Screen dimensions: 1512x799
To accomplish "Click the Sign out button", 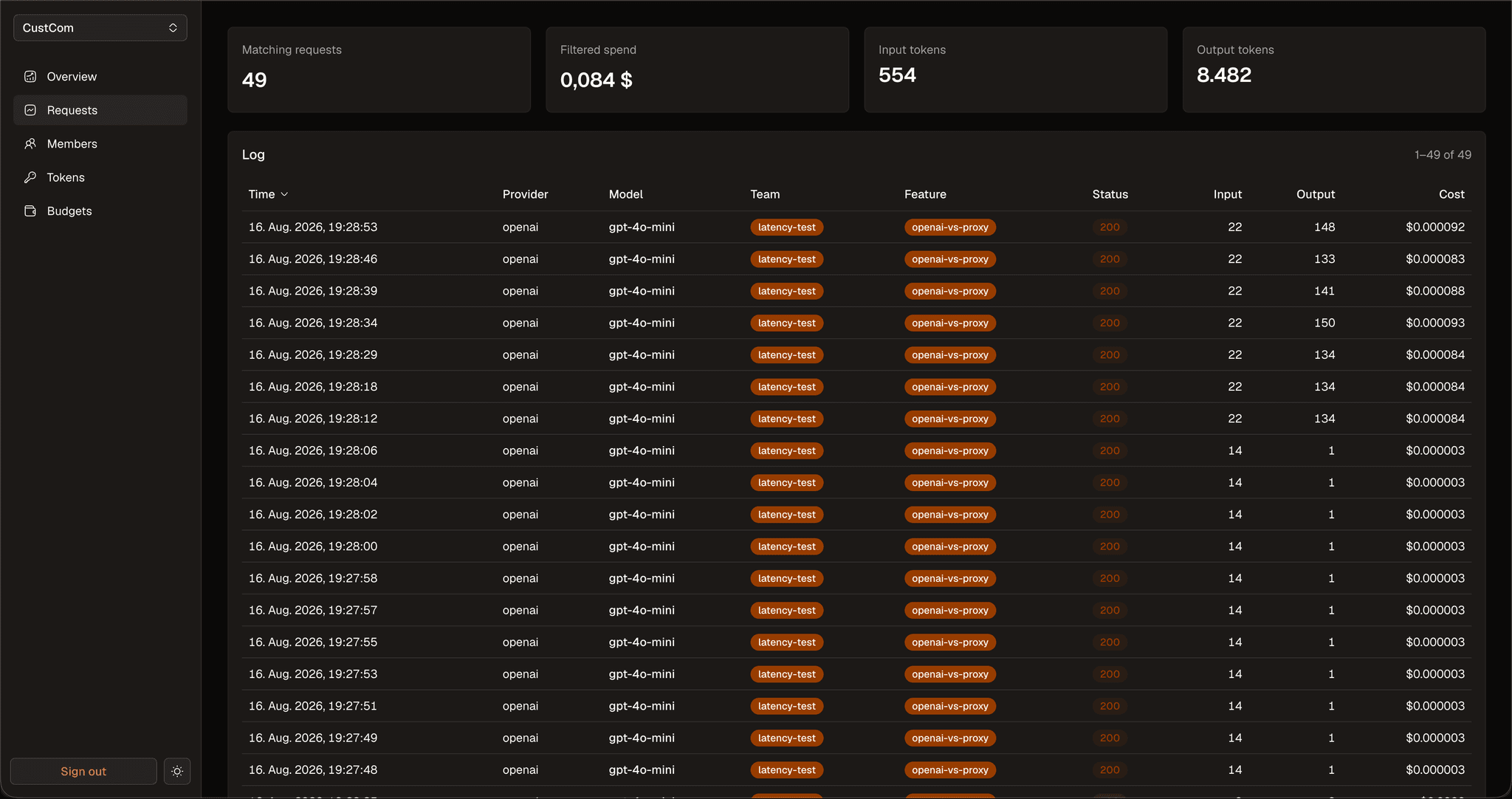I will click(x=83, y=771).
